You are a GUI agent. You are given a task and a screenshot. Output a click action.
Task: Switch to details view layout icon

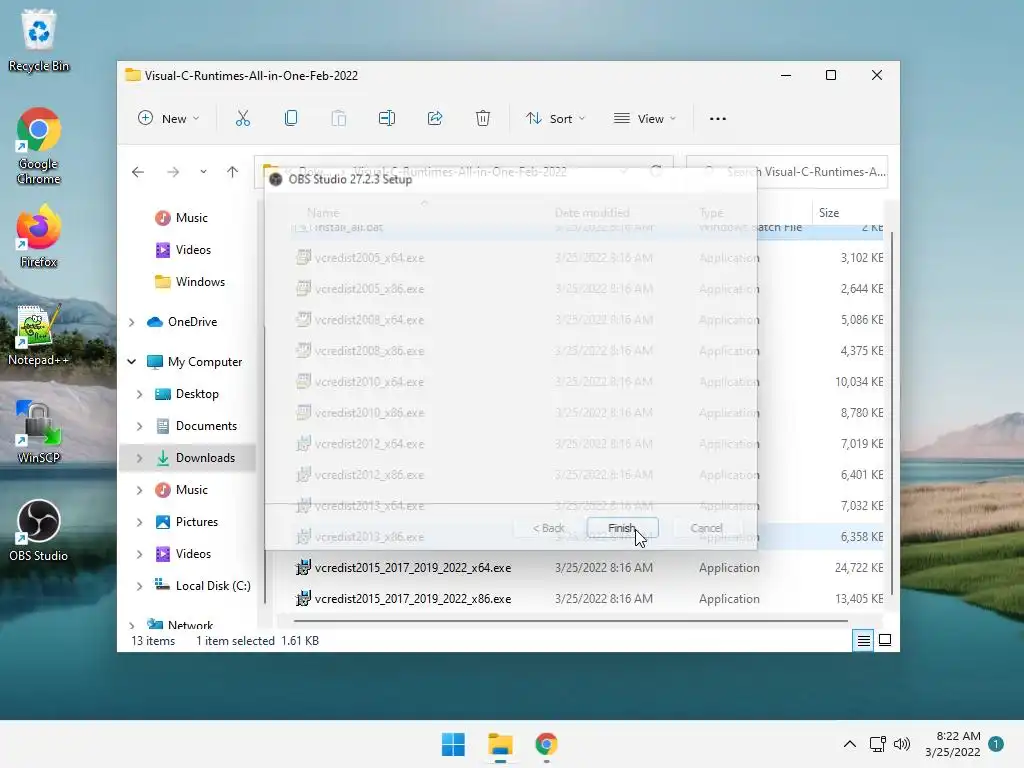(863, 641)
